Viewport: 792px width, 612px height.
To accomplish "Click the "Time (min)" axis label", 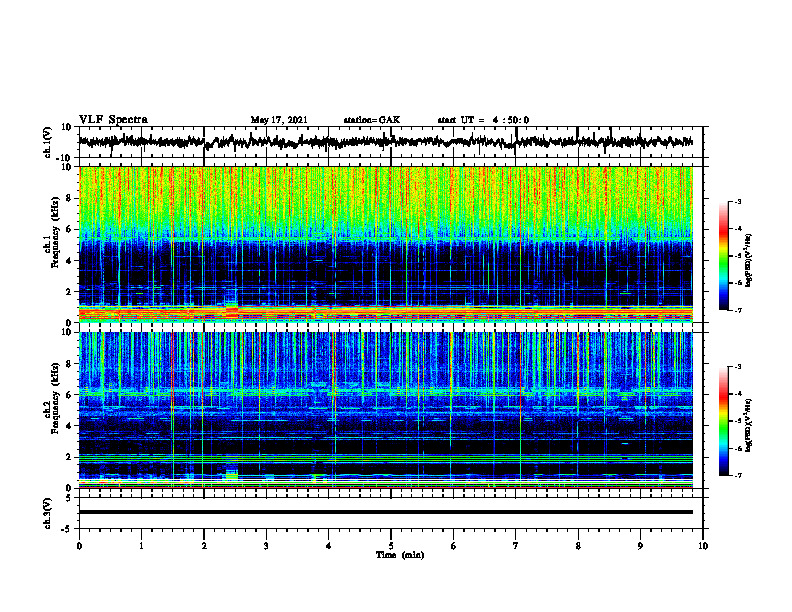I will coord(400,555).
